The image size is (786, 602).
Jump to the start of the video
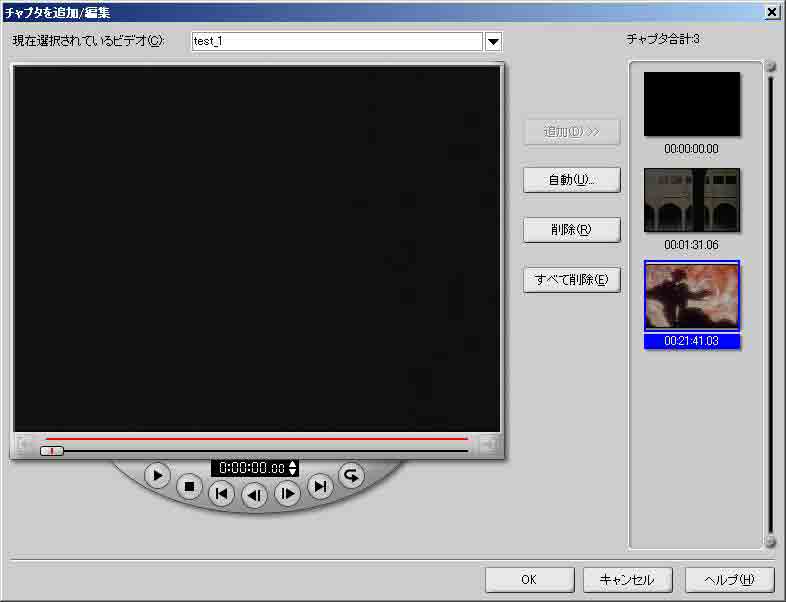tap(221, 494)
